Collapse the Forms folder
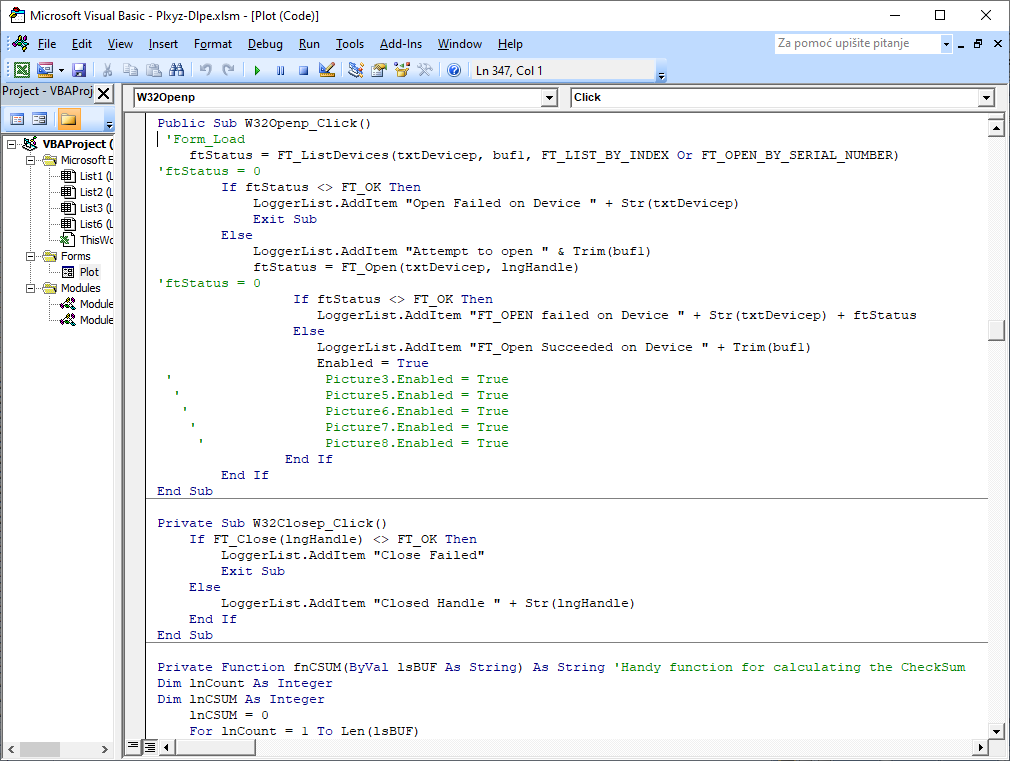Screen dimensions: 1010x761 coord(30,256)
